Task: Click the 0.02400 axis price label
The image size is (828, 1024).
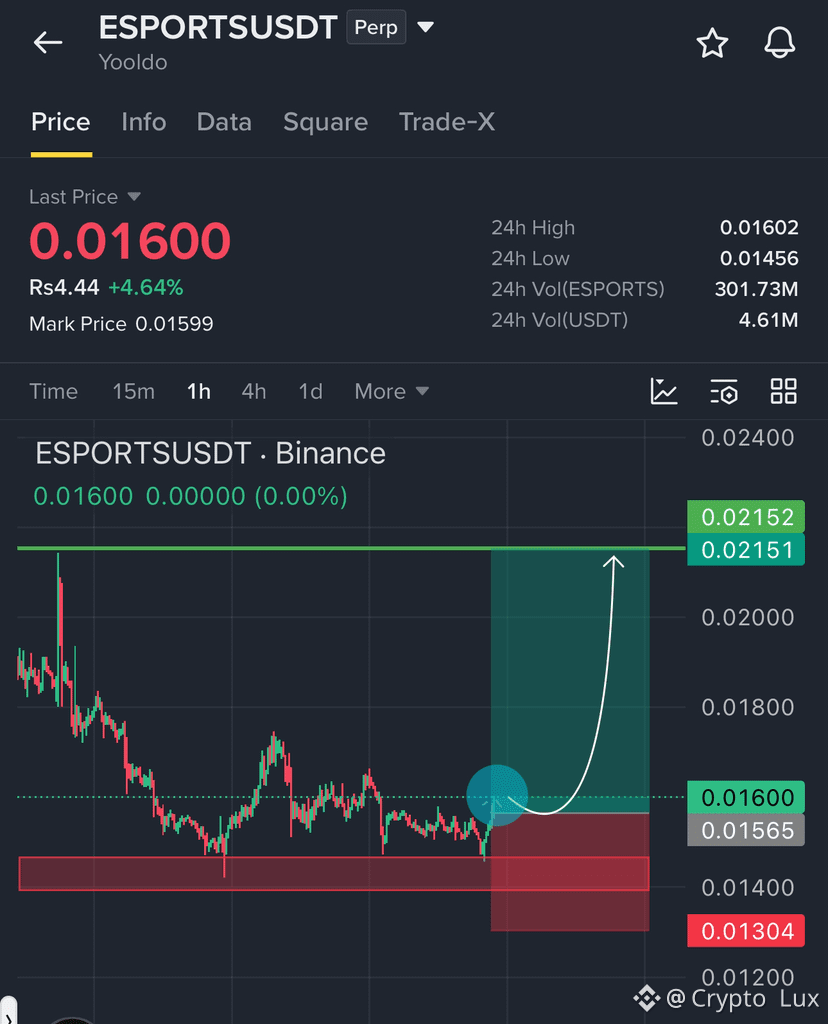Action: pos(748,438)
